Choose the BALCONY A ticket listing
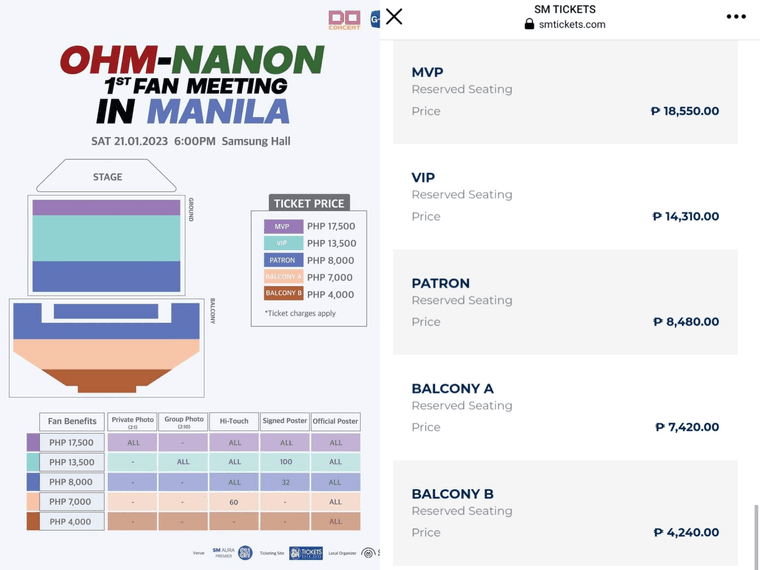This screenshot has width=760, height=570. [565, 407]
